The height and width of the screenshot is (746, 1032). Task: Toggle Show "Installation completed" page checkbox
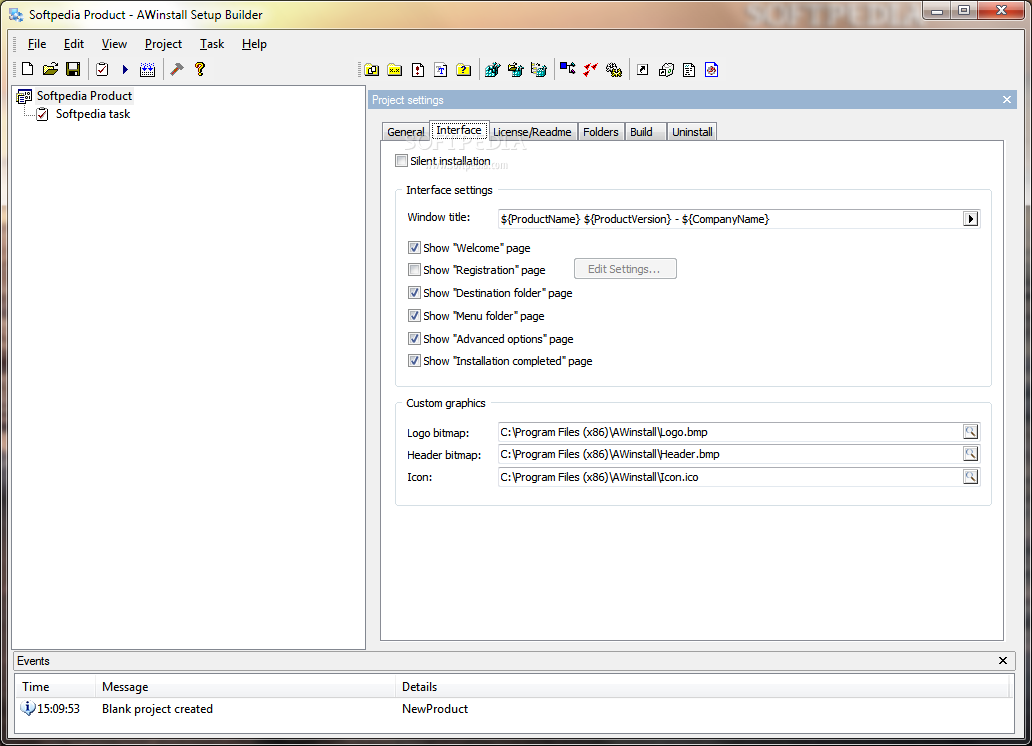(414, 360)
